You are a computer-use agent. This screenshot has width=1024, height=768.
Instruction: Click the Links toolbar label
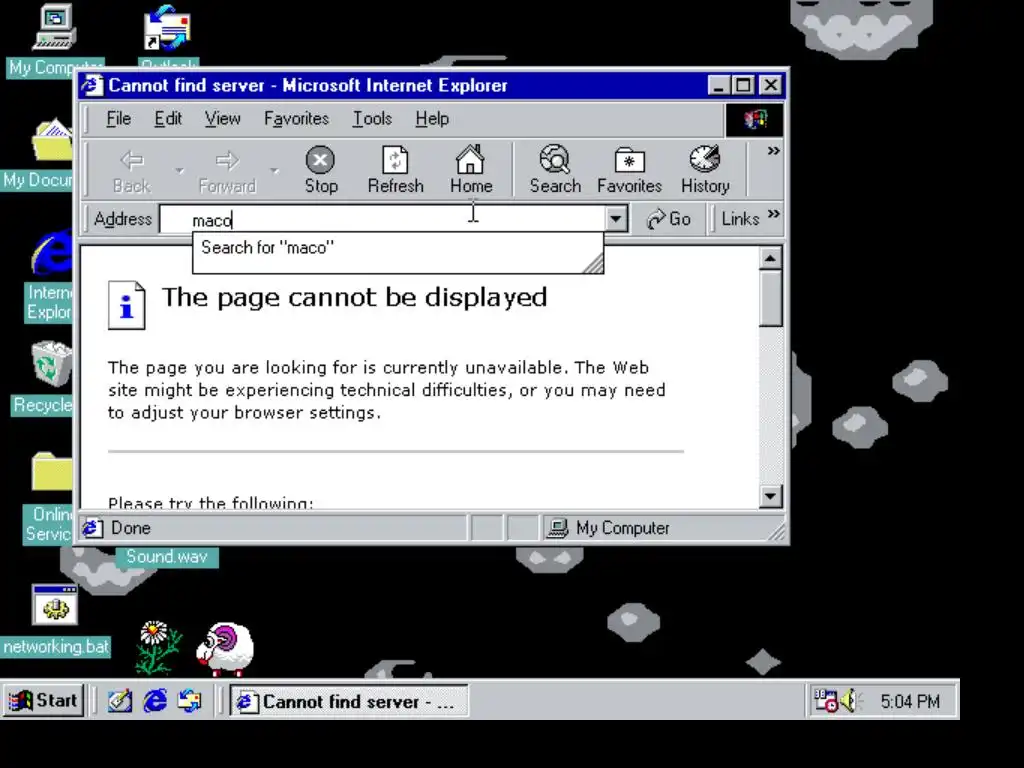(x=741, y=219)
